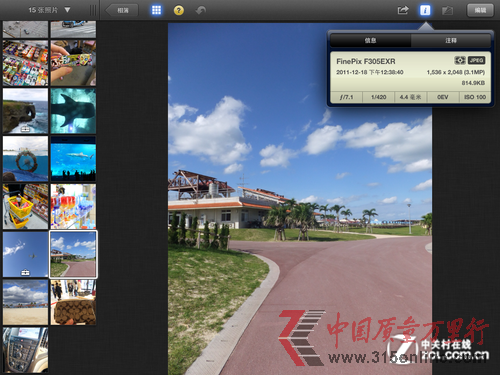Switch to the Info tab in popover
Viewport: 500px width, 375px height.
(x=370, y=40)
